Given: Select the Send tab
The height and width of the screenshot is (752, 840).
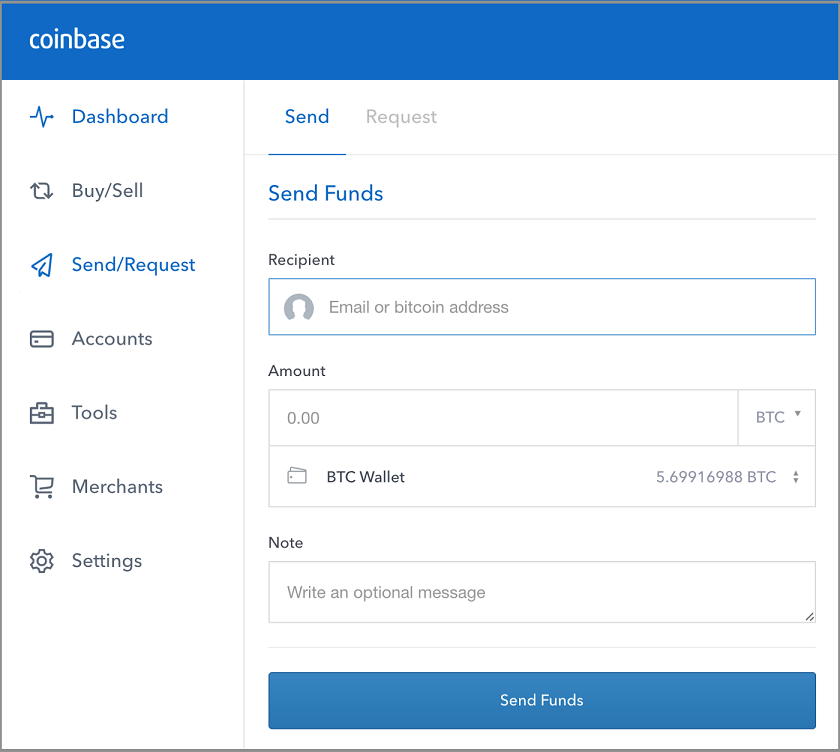Looking at the screenshot, I should tap(307, 117).
